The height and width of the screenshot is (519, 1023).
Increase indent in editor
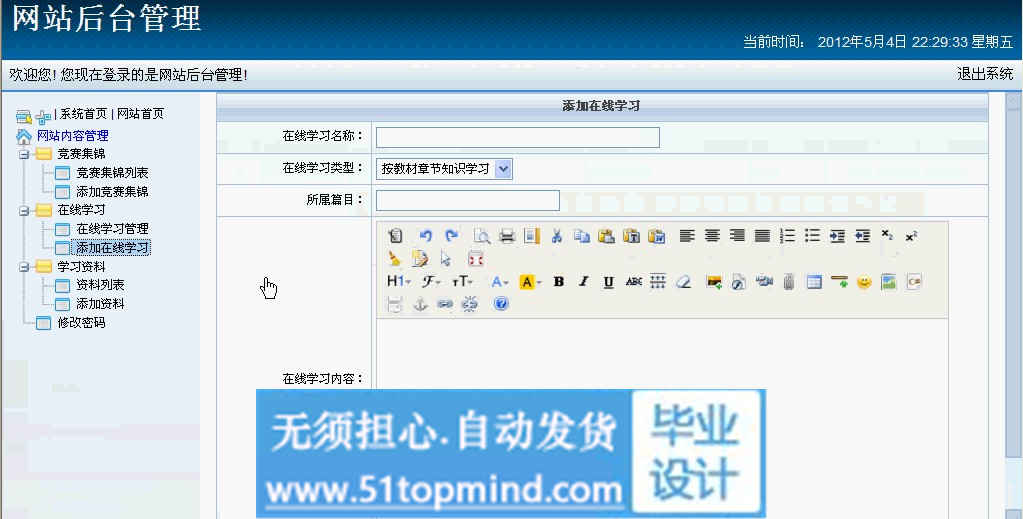pos(837,236)
